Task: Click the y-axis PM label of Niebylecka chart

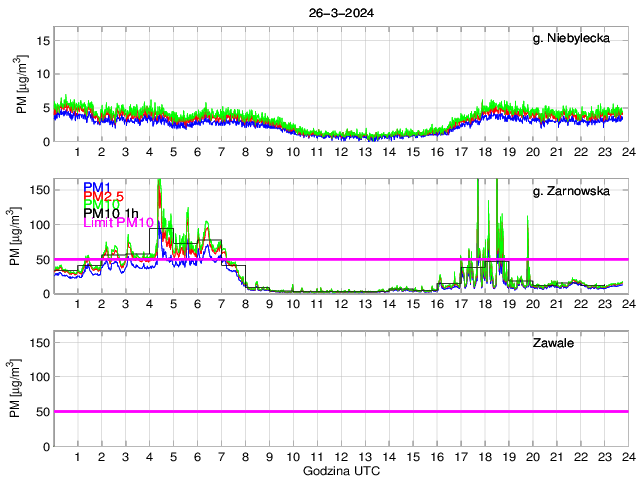Action: tap(24, 85)
